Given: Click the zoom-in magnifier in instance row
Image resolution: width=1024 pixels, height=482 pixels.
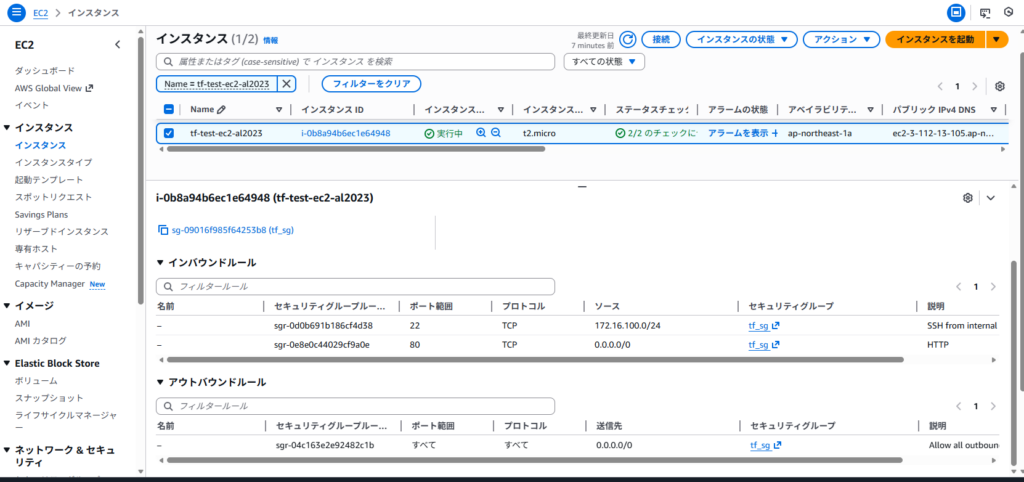Looking at the screenshot, I should (x=481, y=132).
